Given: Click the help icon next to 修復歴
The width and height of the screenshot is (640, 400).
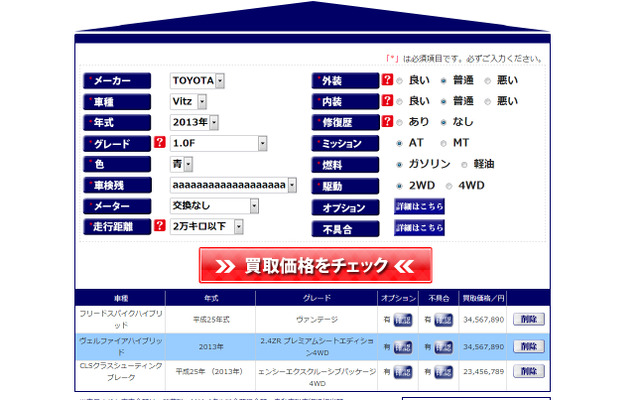Looking at the screenshot, I should click(x=387, y=121).
